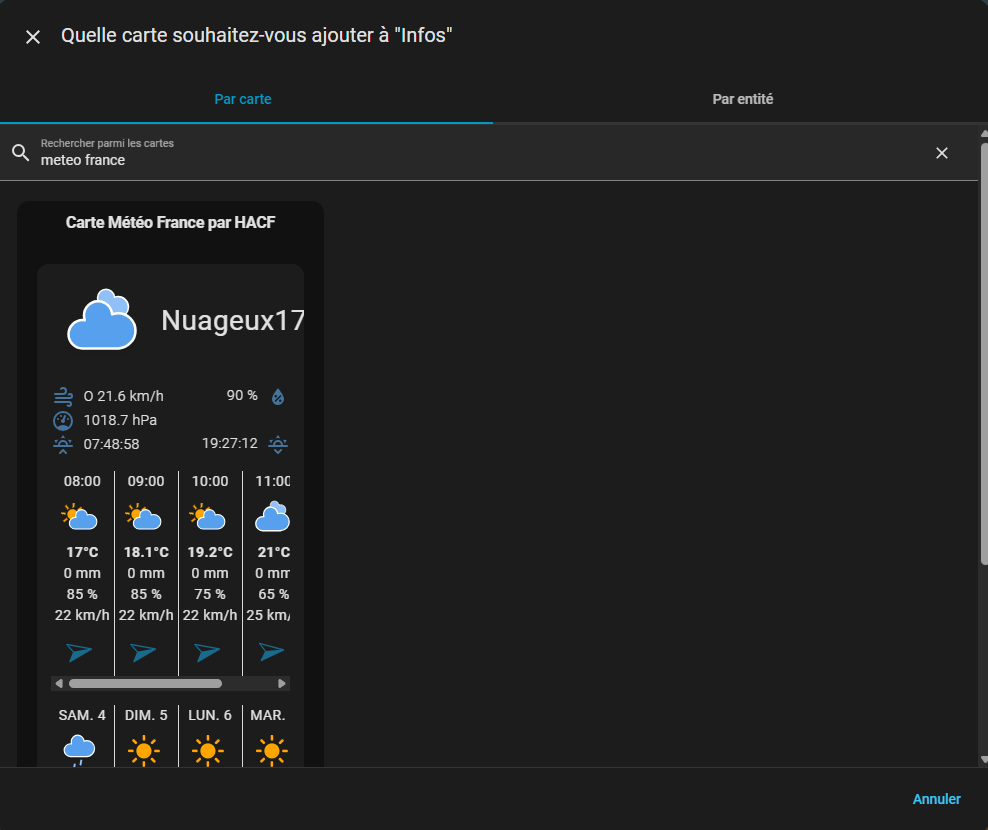Viewport: 988px width, 830px height.
Task: Click the sunrise icon next to 07:48:58
Action: (63, 444)
